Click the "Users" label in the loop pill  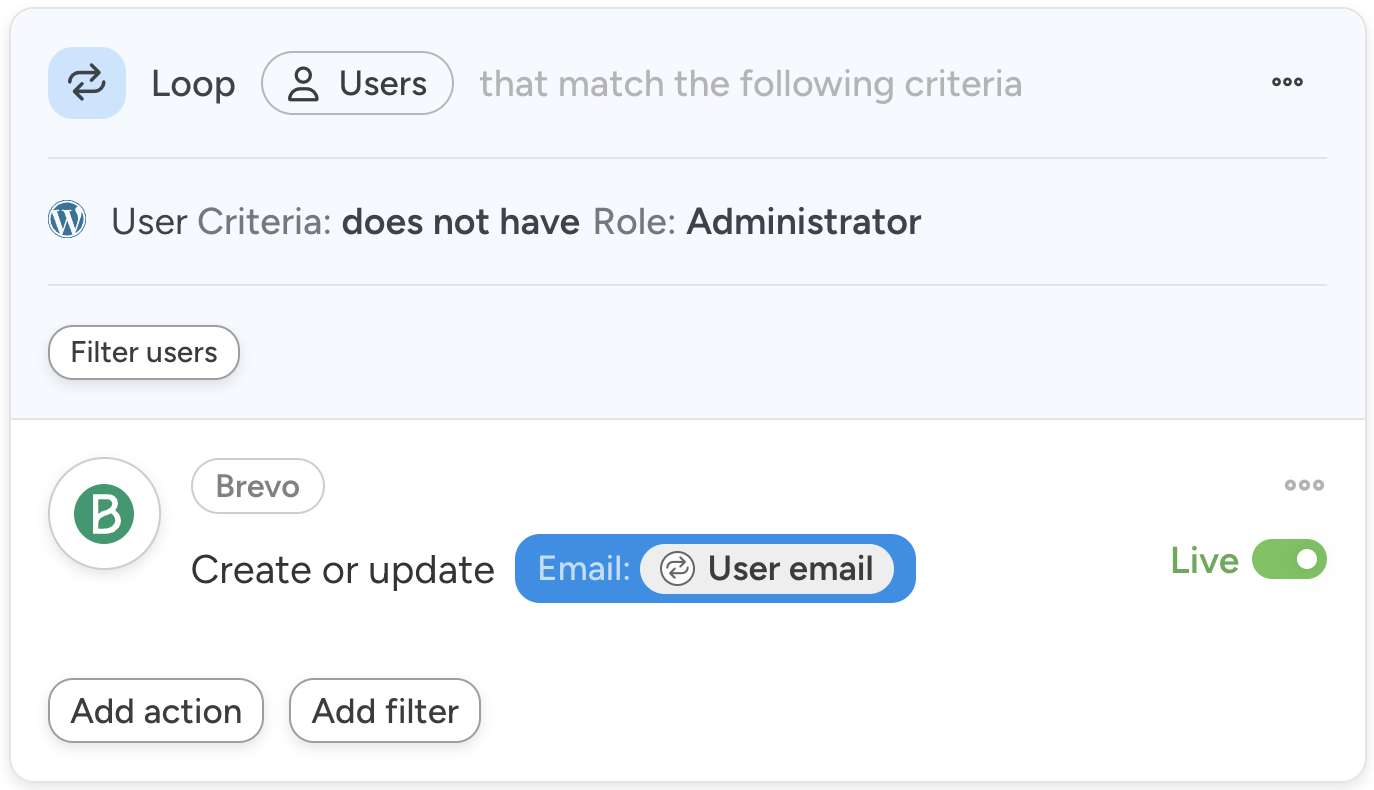(x=383, y=84)
